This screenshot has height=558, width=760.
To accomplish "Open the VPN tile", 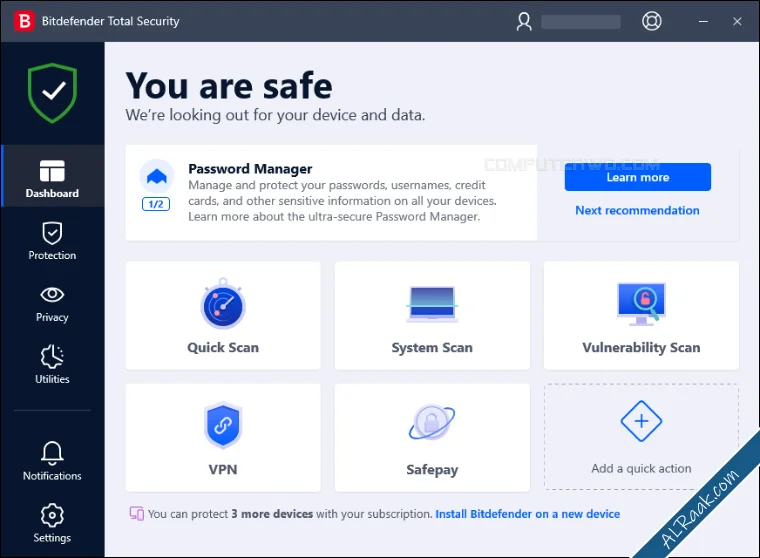I will click(223, 438).
